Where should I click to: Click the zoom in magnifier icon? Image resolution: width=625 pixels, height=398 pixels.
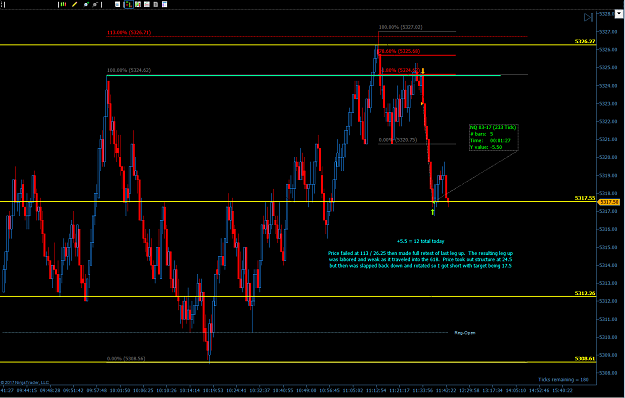[x=86, y=4]
